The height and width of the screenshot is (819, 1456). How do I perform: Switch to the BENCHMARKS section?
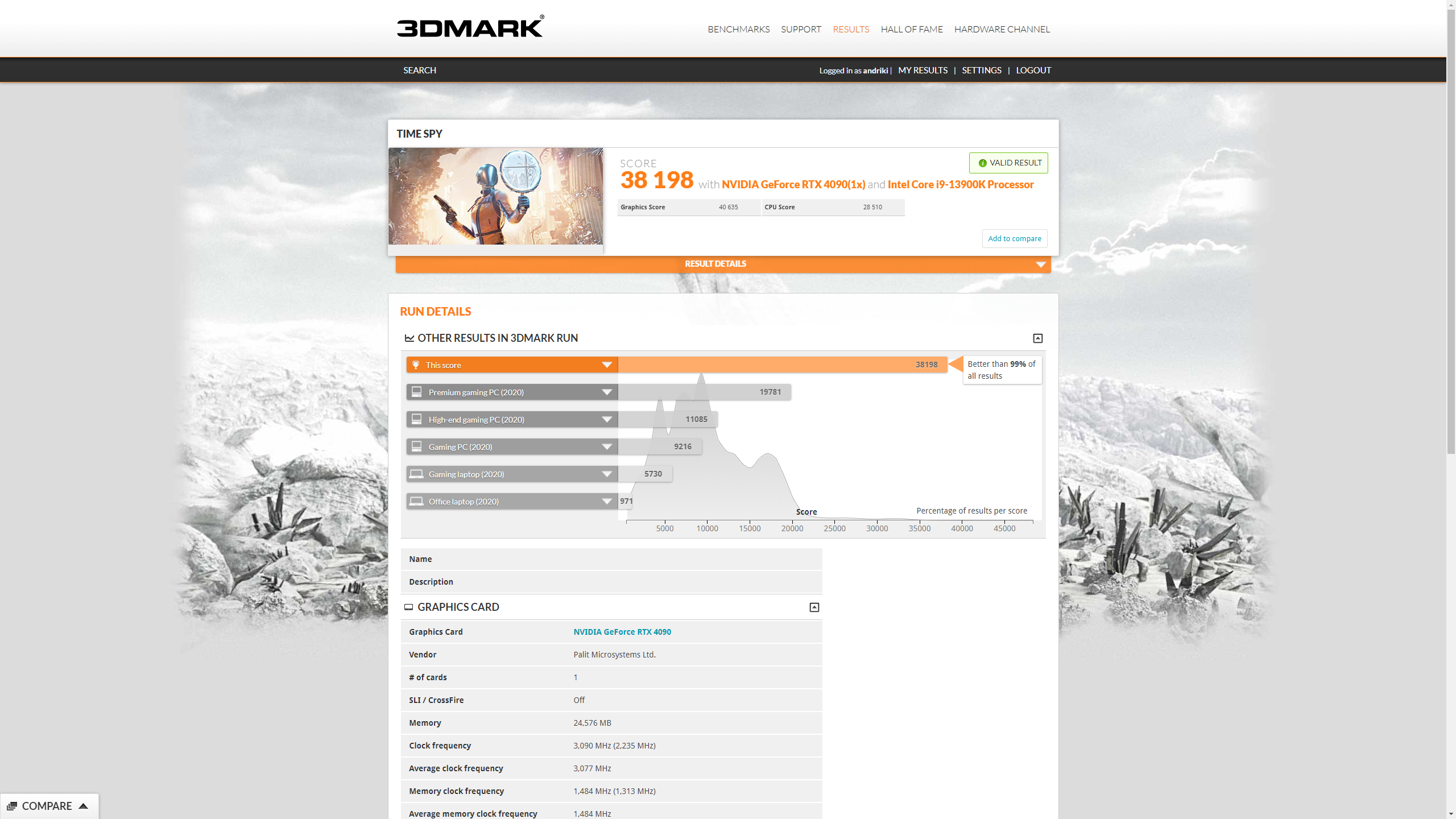pos(738,29)
